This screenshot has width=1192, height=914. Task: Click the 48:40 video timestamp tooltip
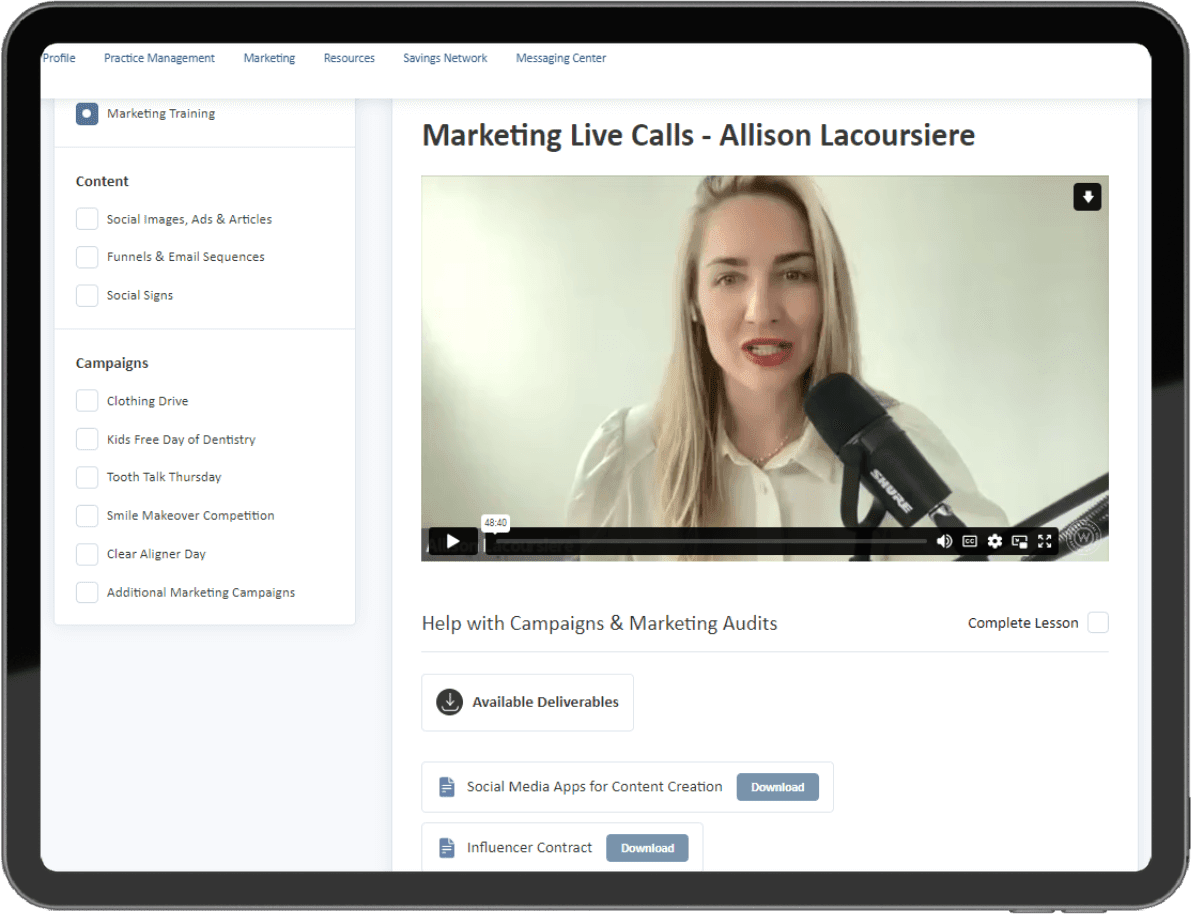(496, 522)
